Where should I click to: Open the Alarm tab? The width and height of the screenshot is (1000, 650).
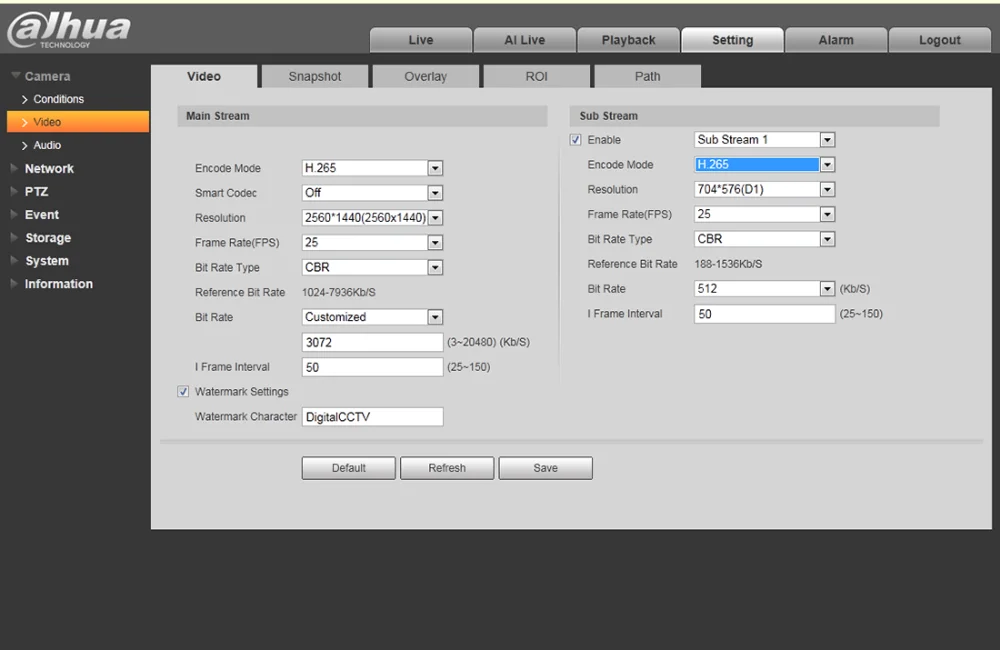(x=836, y=40)
